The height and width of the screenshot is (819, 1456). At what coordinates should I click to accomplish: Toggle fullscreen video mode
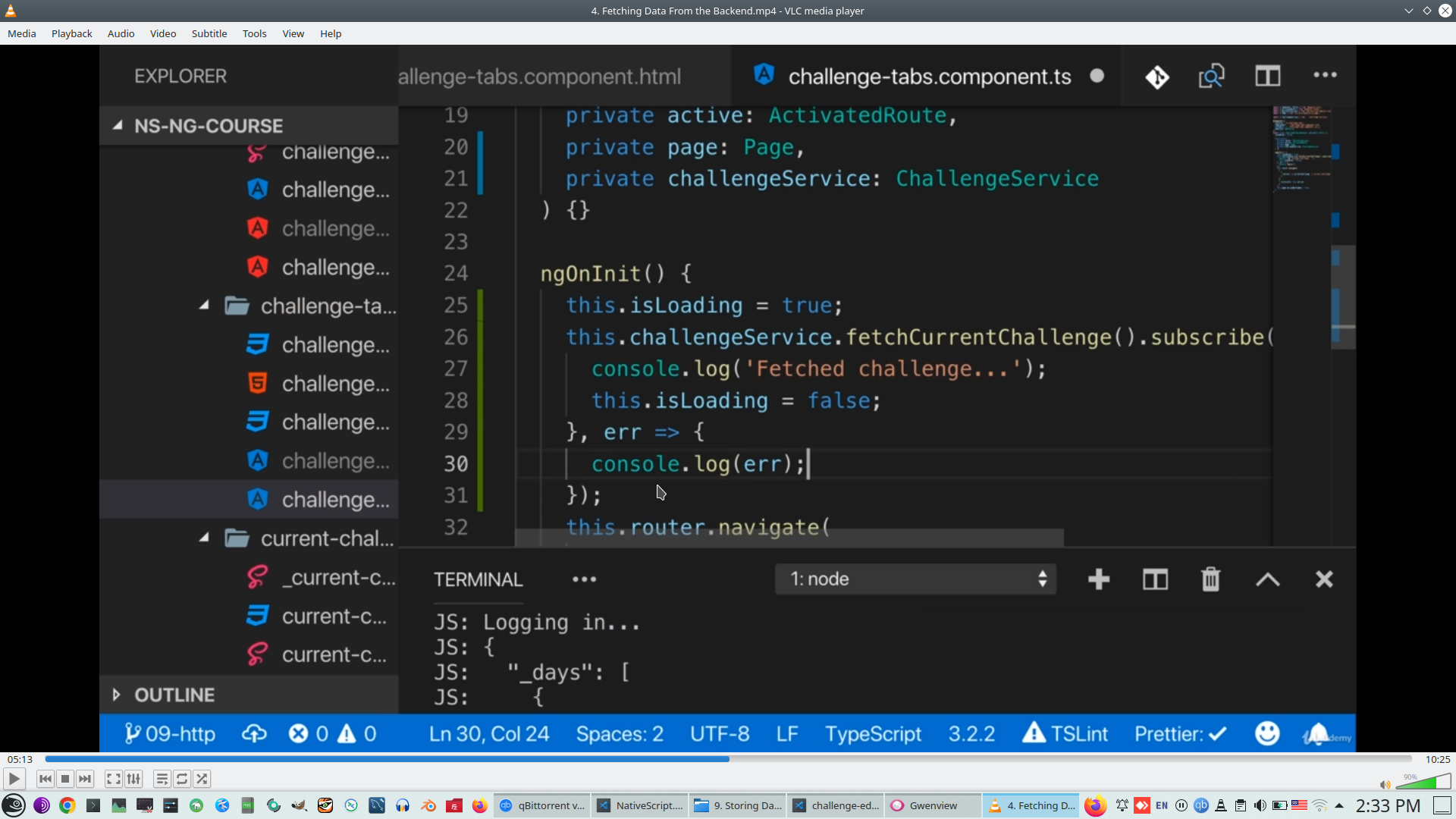113,779
